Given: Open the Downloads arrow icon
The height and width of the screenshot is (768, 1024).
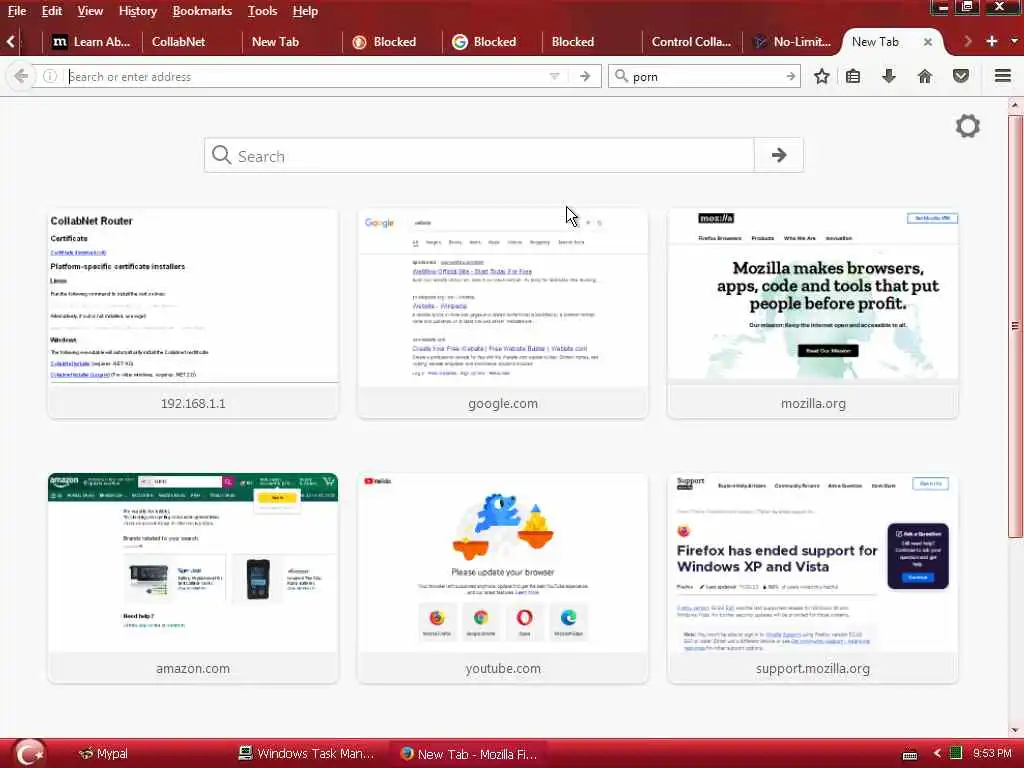Looking at the screenshot, I should (x=889, y=76).
